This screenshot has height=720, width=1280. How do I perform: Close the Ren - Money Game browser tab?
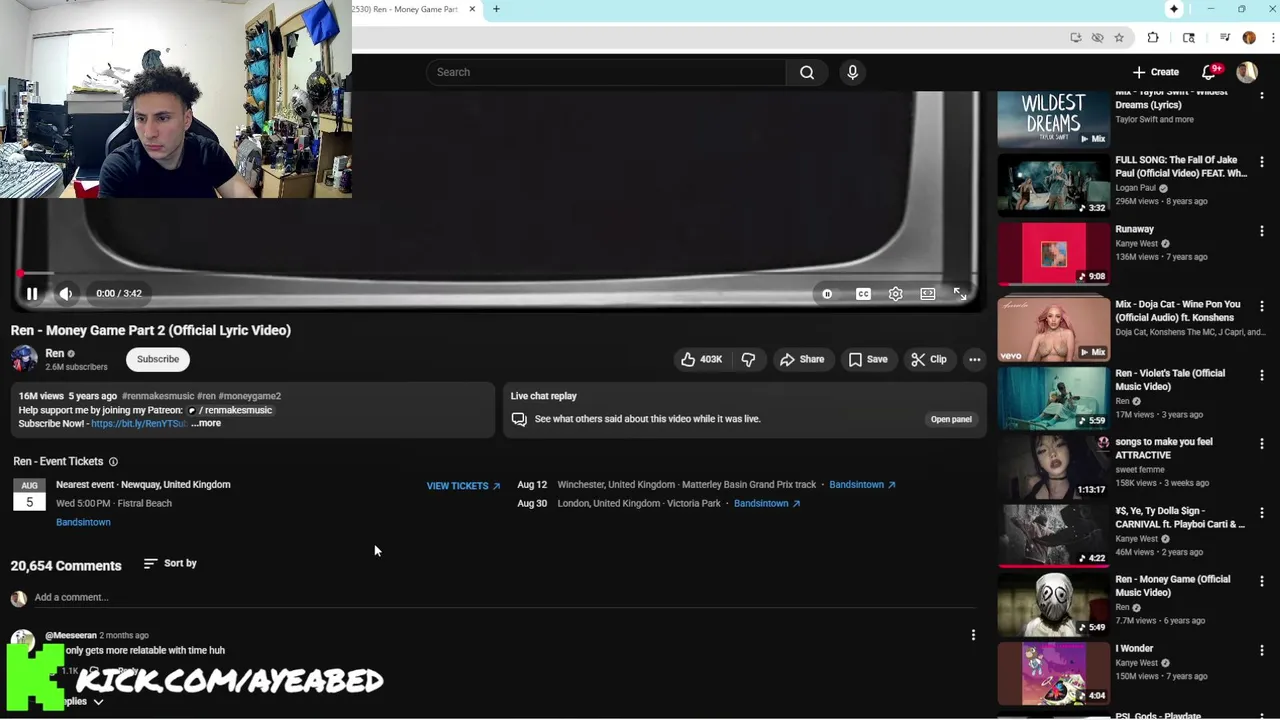472,9
